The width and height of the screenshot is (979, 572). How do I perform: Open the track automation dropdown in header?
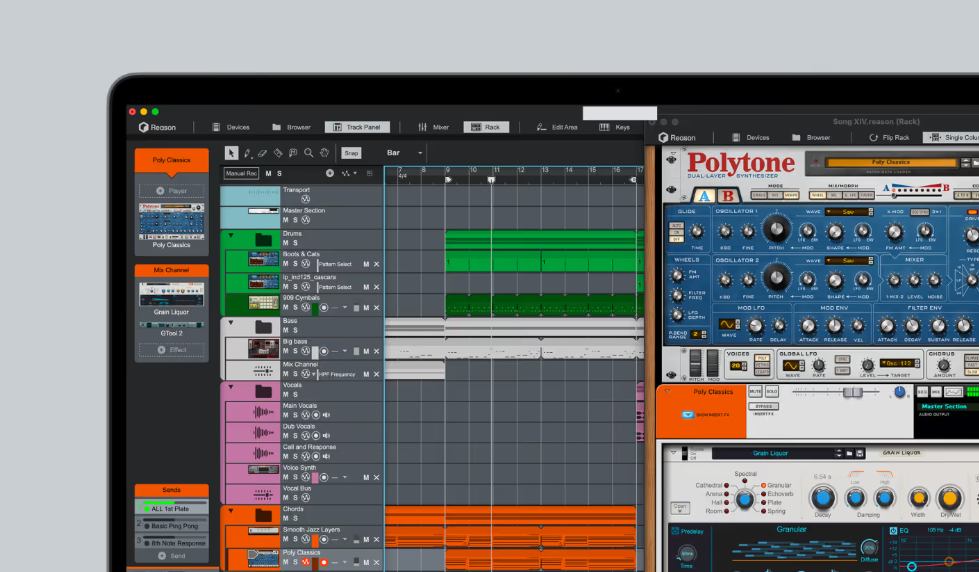349,173
